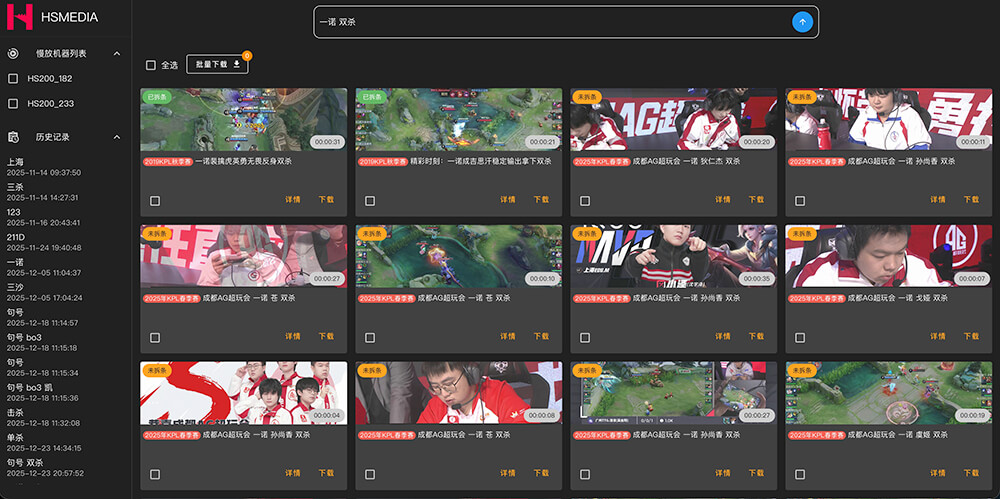The image size is (1000, 499).
Task: Open the 00:00:20 狄仁杰 video thumbnail
Action: (673, 119)
